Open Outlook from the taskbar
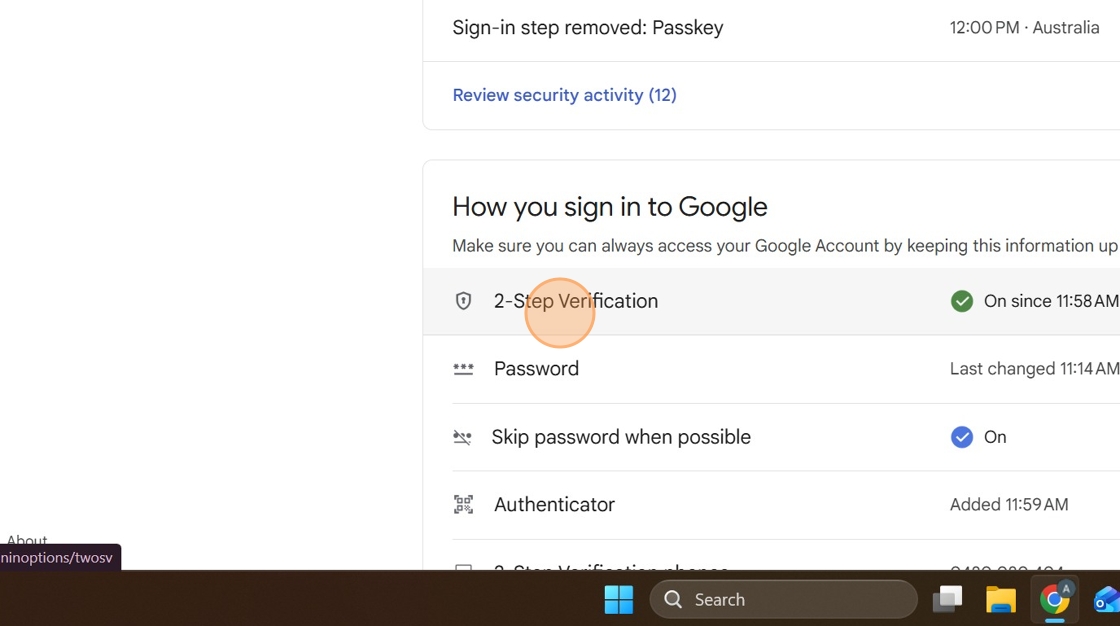The width and height of the screenshot is (1120, 626). 1106,599
